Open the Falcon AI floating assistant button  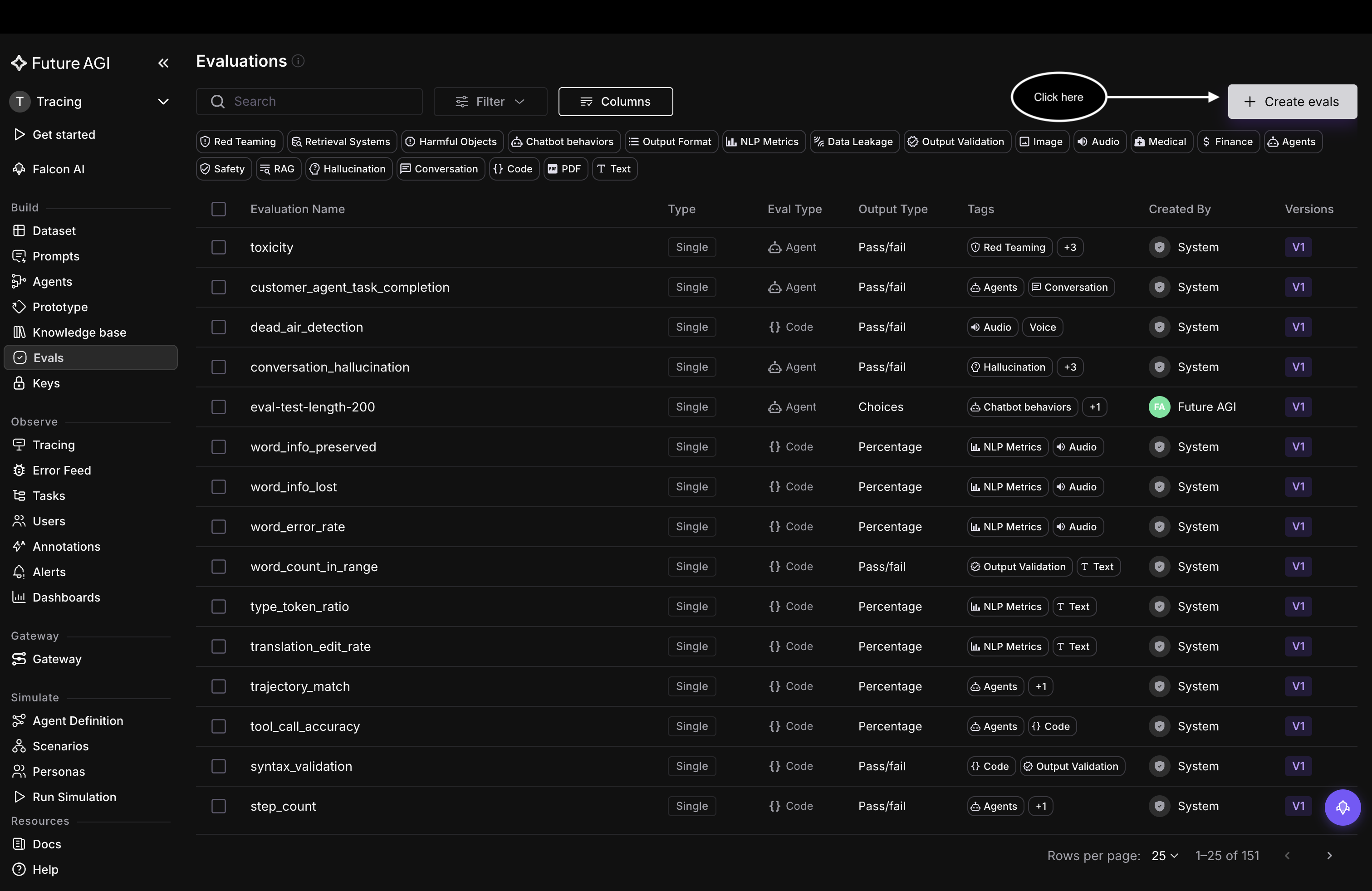1342,807
